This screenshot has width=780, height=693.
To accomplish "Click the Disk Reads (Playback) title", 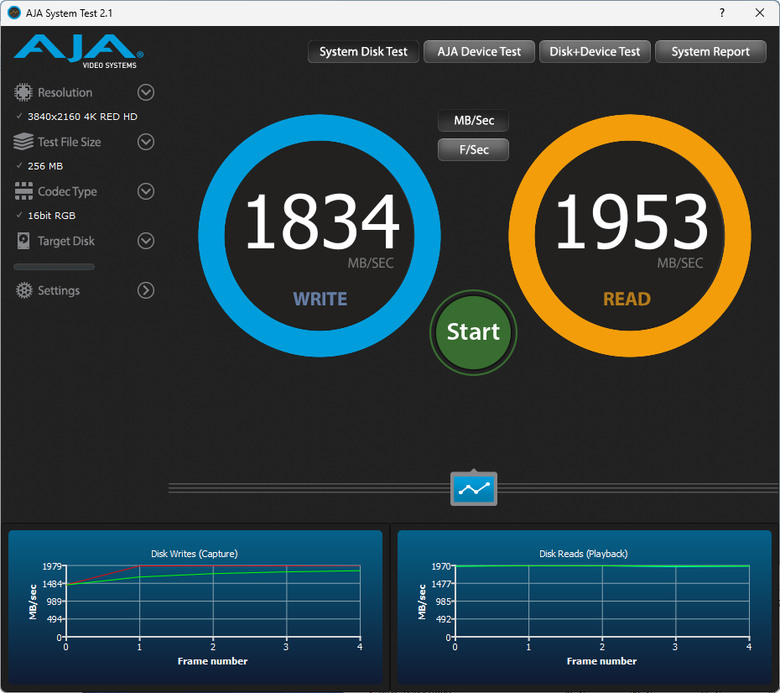I will (584, 554).
